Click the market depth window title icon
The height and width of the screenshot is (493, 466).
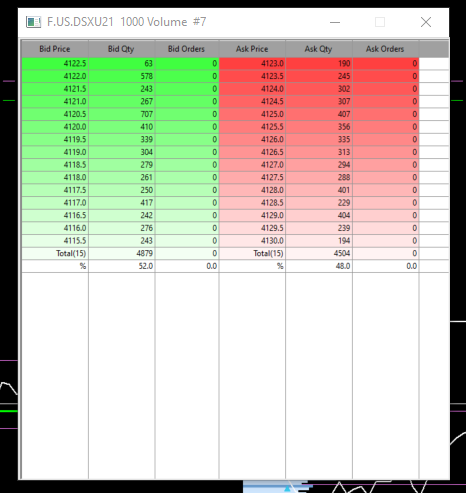33,22
